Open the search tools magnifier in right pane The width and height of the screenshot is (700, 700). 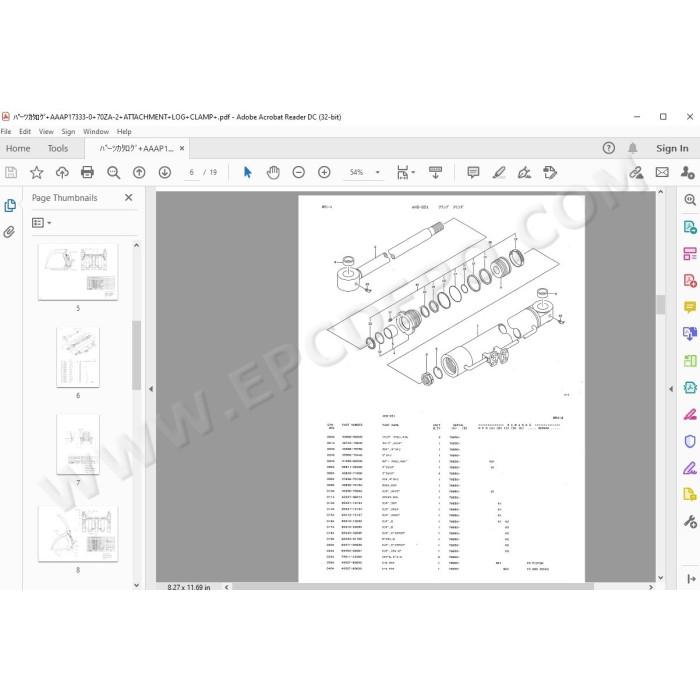pyautogui.click(x=690, y=200)
